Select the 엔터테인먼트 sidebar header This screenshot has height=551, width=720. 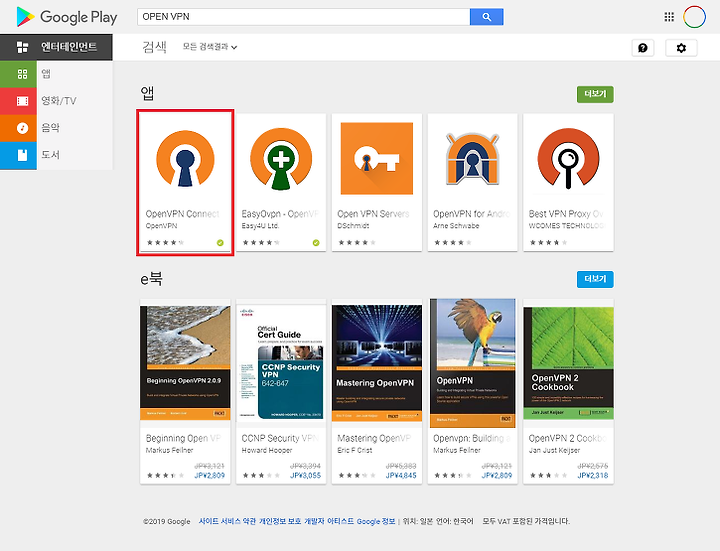(x=56, y=47)
